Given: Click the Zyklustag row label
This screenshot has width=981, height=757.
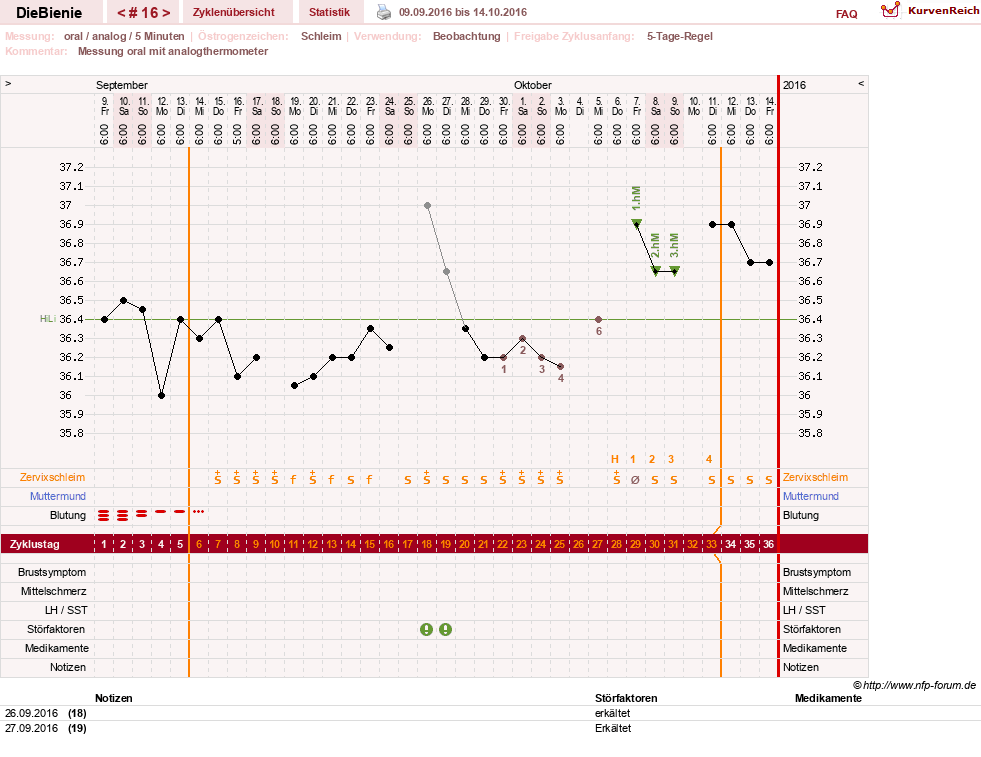Looking at the screenshot, I should tap(34, 544).
